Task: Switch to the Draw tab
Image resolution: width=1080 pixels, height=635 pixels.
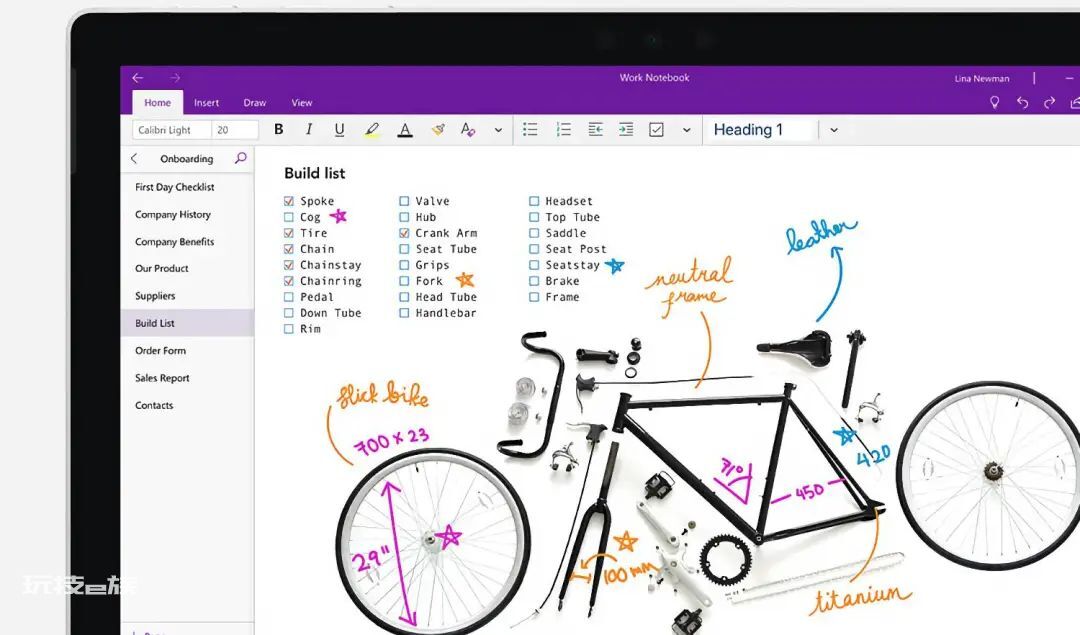Action: coord(255,103)
